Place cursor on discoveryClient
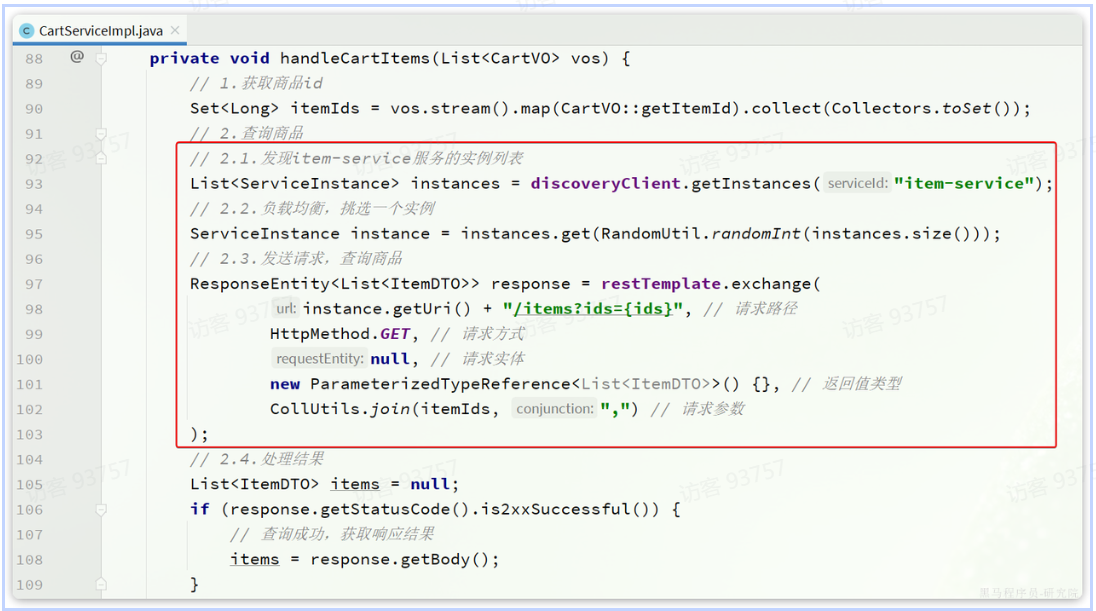 click(605, 183)
